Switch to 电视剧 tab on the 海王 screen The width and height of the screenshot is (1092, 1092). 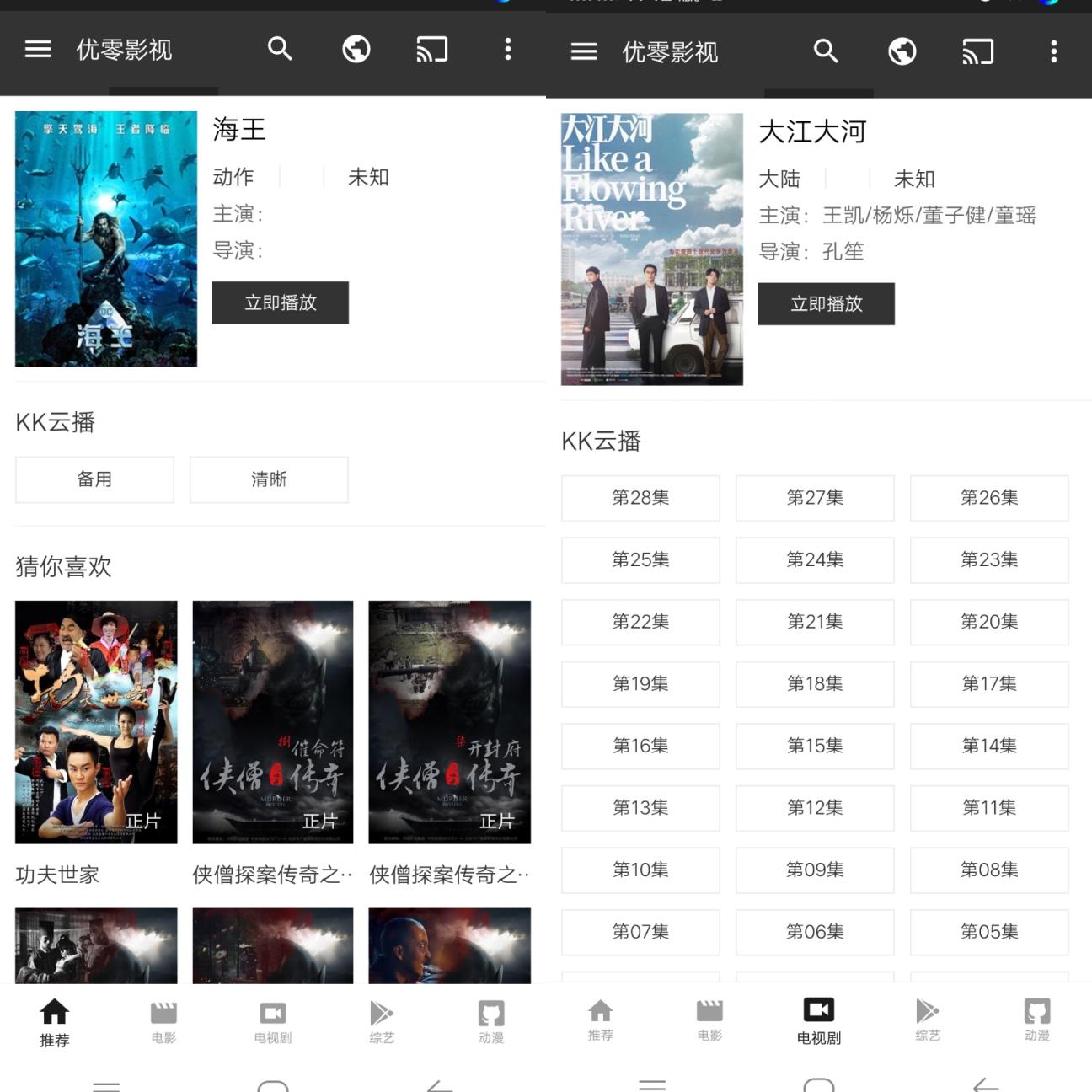[273, 1021]
